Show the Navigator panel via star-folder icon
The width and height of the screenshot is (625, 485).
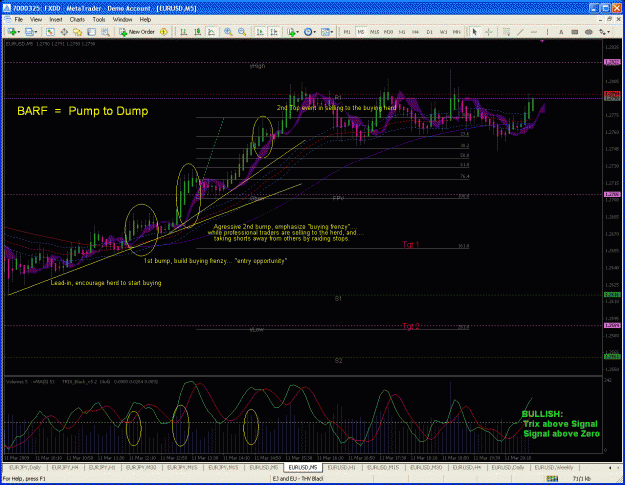77,32
